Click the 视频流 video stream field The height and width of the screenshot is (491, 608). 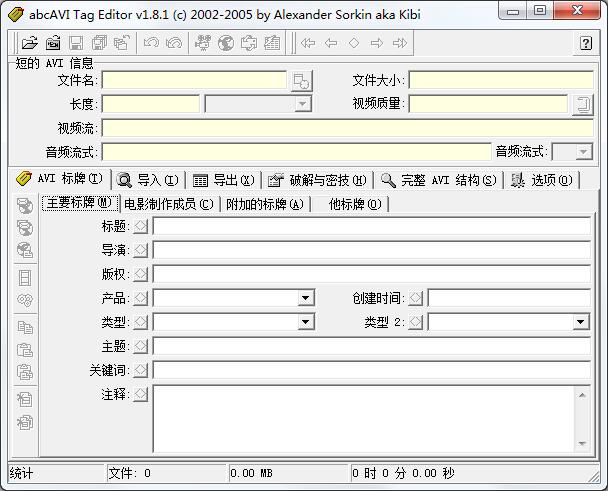pos(347,128)
